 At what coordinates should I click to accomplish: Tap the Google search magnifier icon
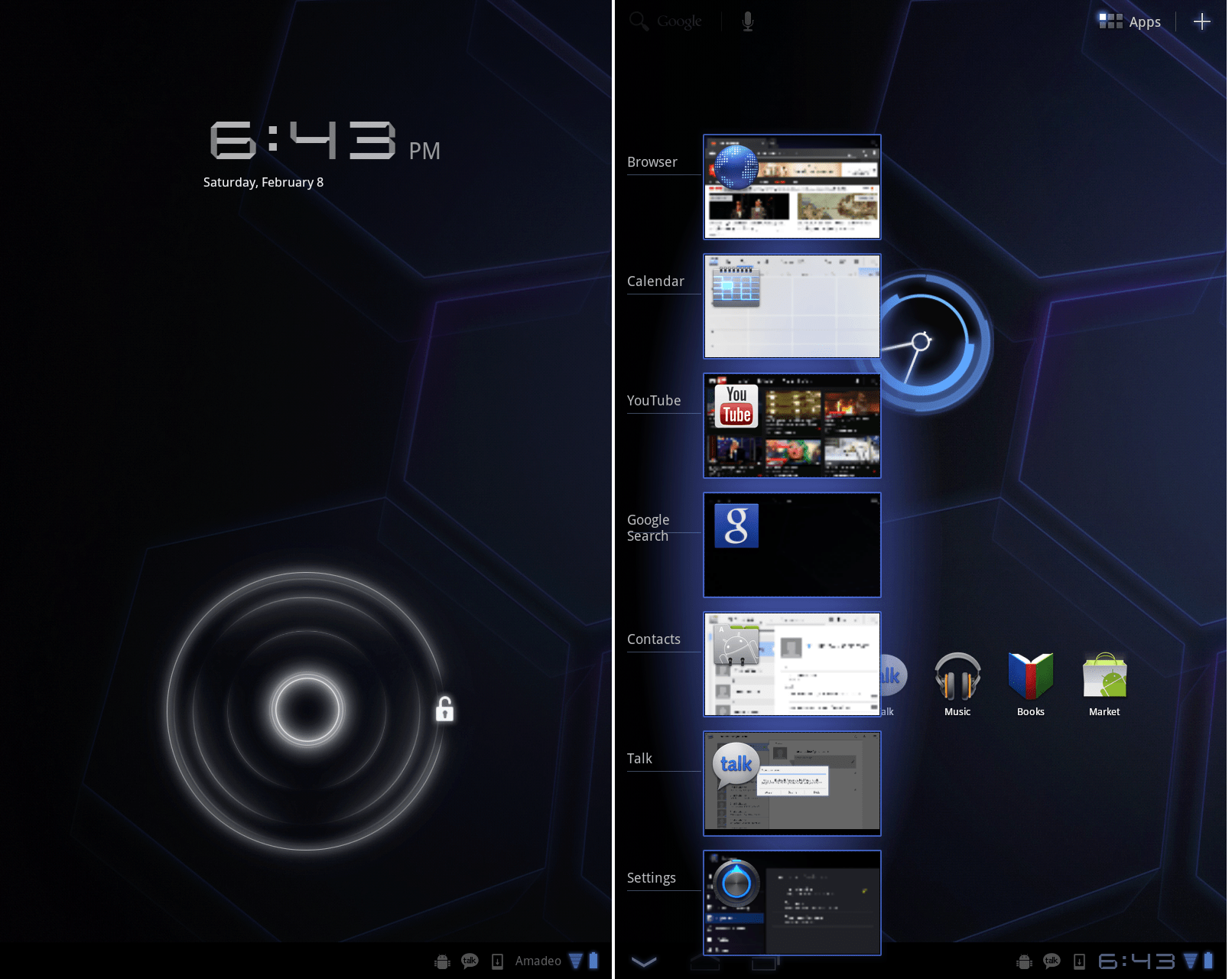tap(639, 21)
